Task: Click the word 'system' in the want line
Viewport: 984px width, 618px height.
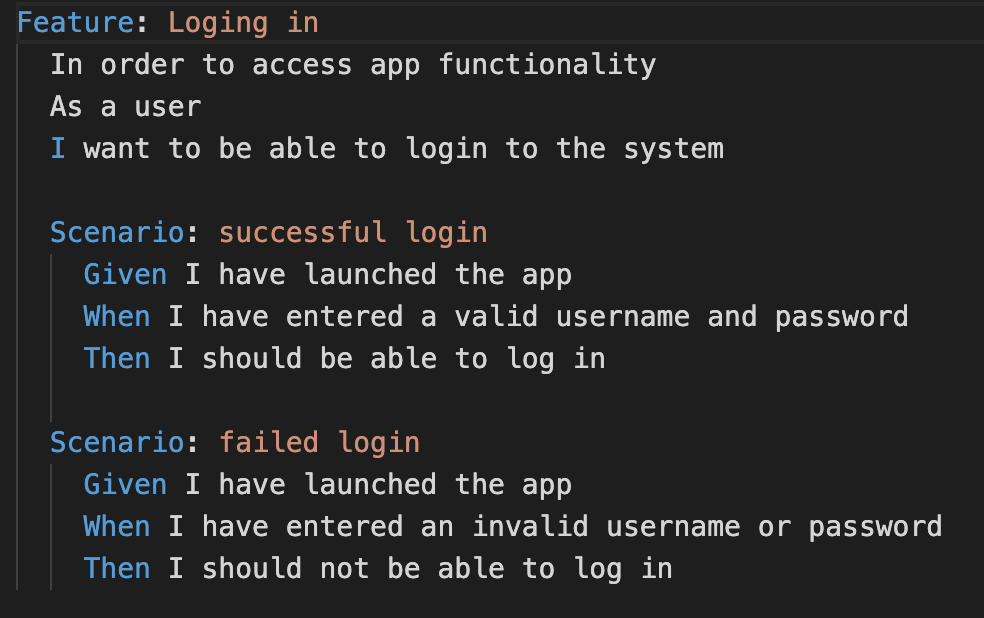Action: 673,150
